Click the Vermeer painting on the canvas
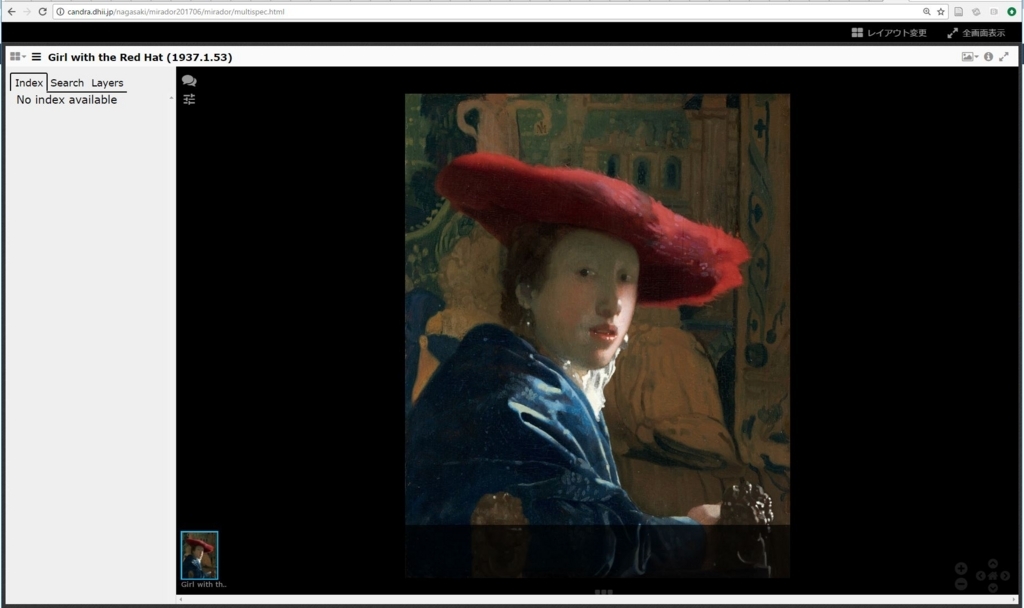1024x608 pixels. [x=597, y=336]
